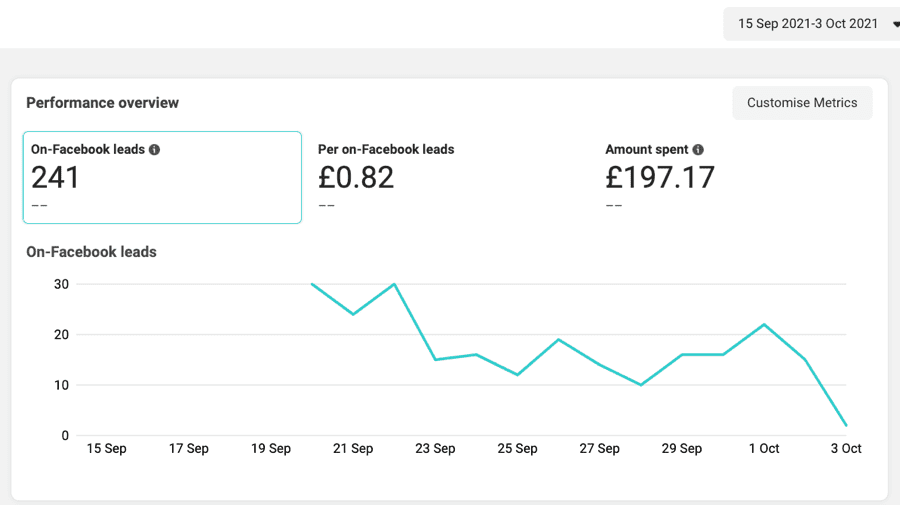Screen dimensions: 900x505
Task: Click the chart peak at 22 Sep
Action: (394, 284)
